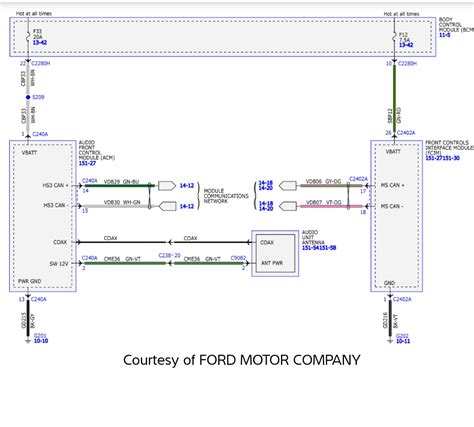Select the G202 ground label
Image resolution: width=474 pixels, height=427 pixels.
402,336
